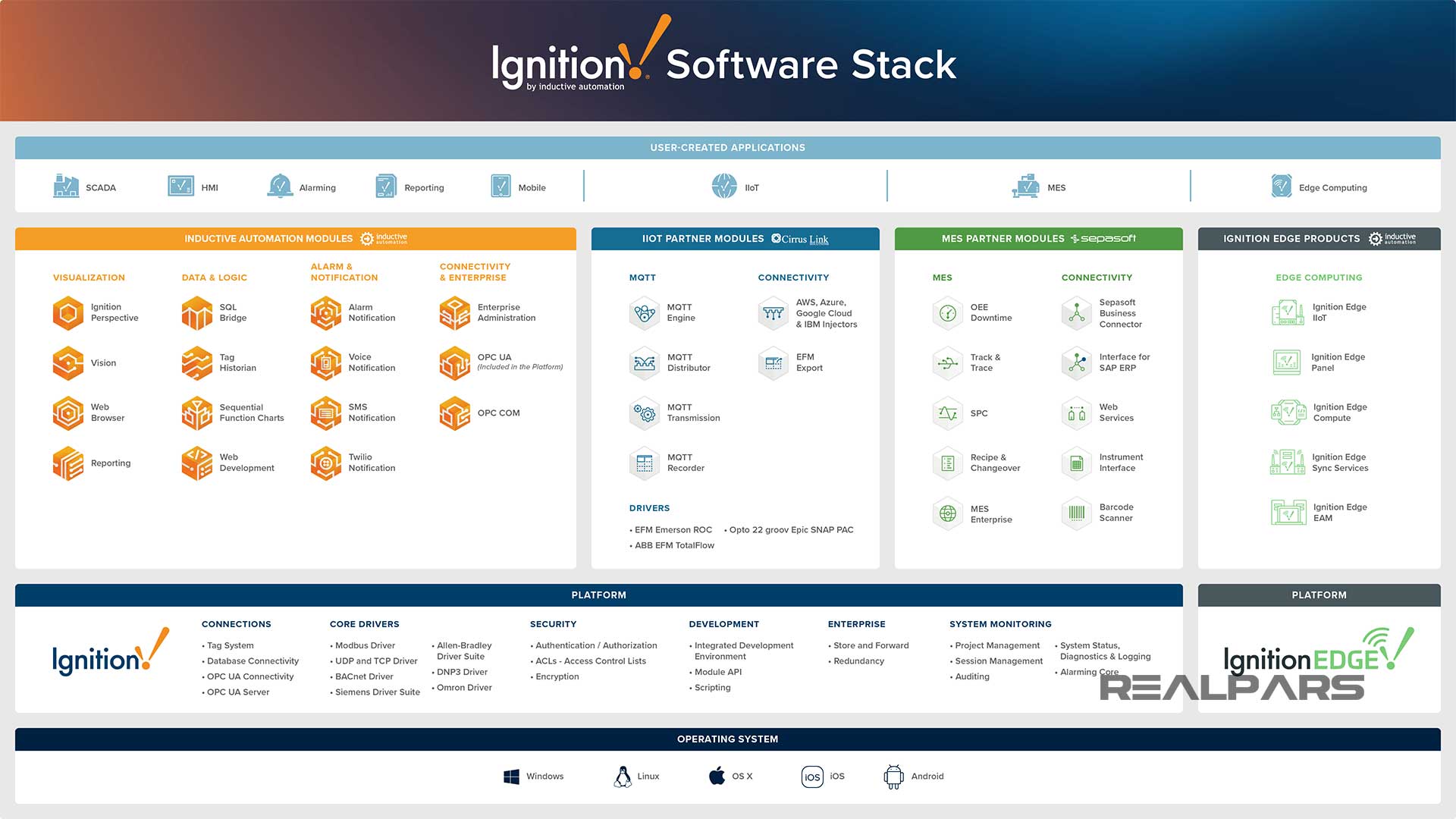
Task: Select the Edge Computing application icon
Action: [1282, 187]
